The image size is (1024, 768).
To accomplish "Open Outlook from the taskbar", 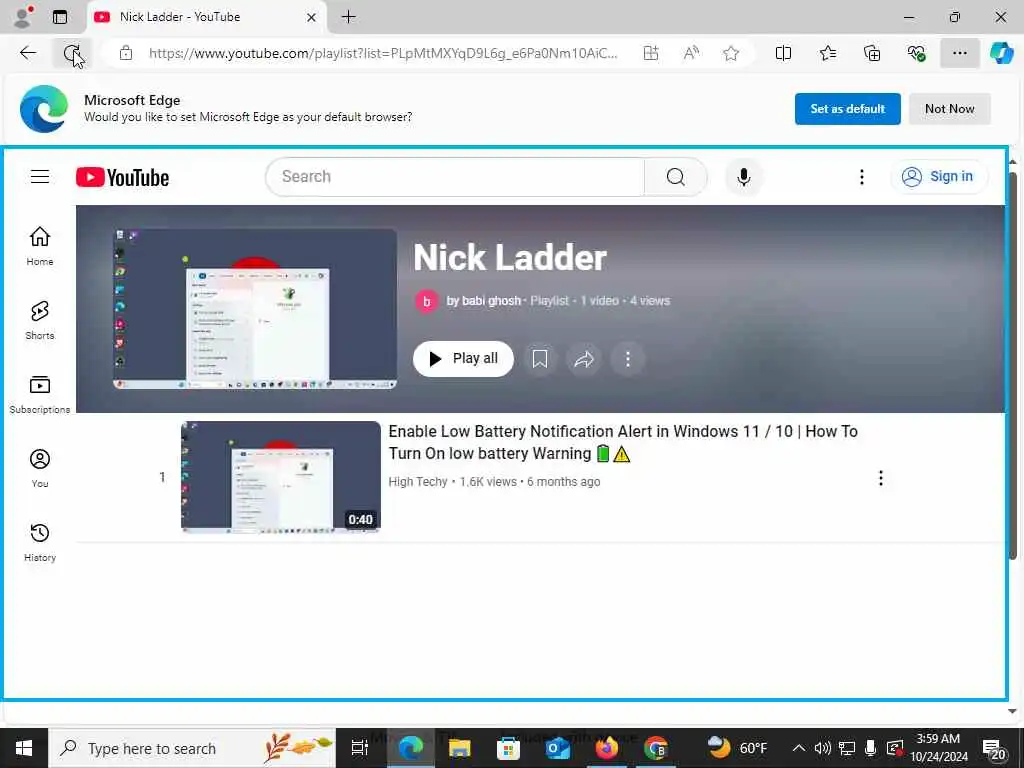I will 557,748.
